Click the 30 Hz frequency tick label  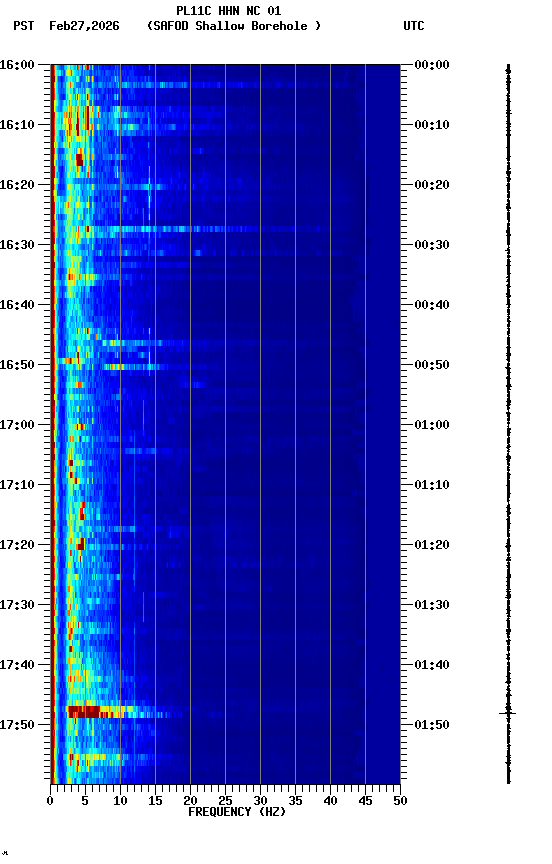point(260,801)
